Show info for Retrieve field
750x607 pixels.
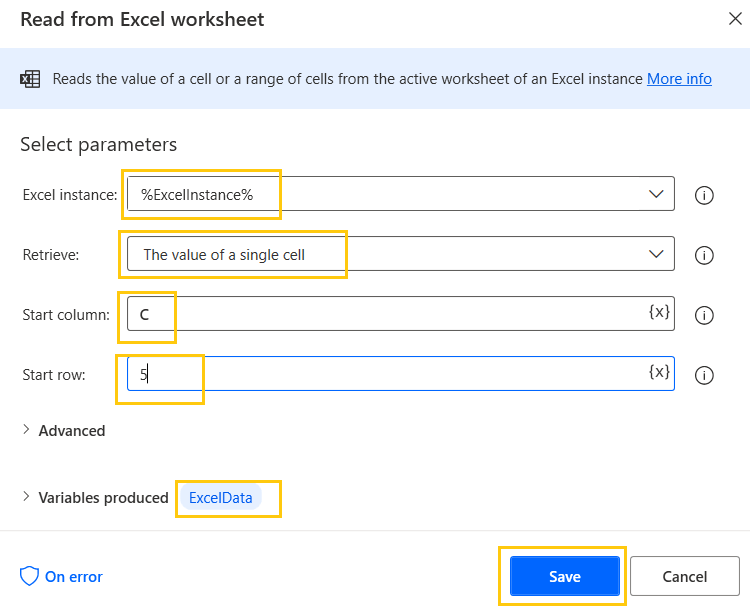(704, 255)
